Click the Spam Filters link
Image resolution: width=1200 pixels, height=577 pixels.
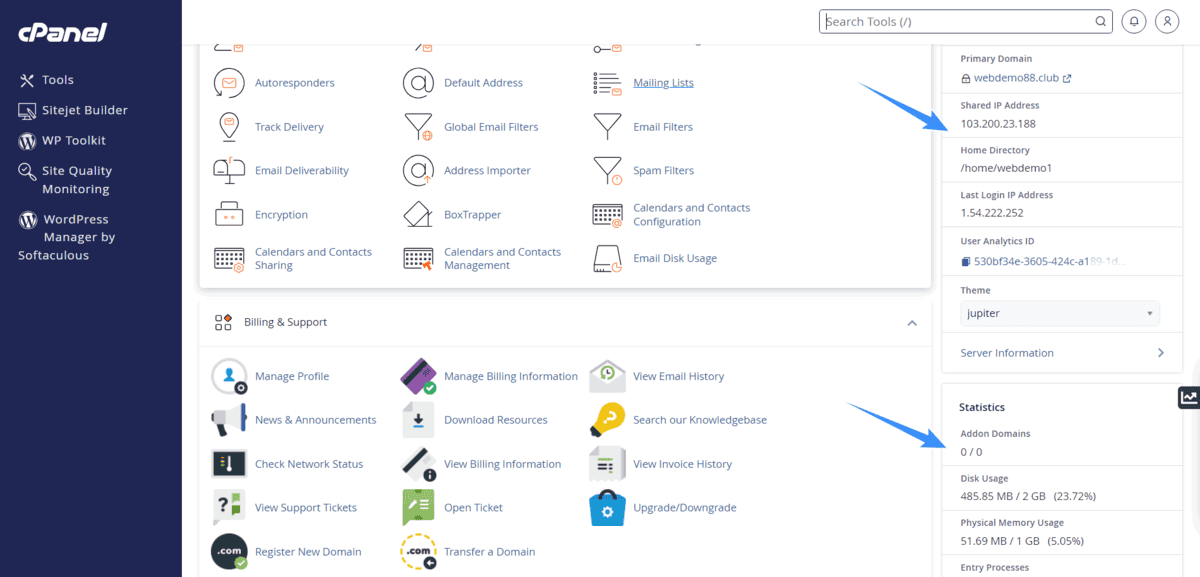663,171
